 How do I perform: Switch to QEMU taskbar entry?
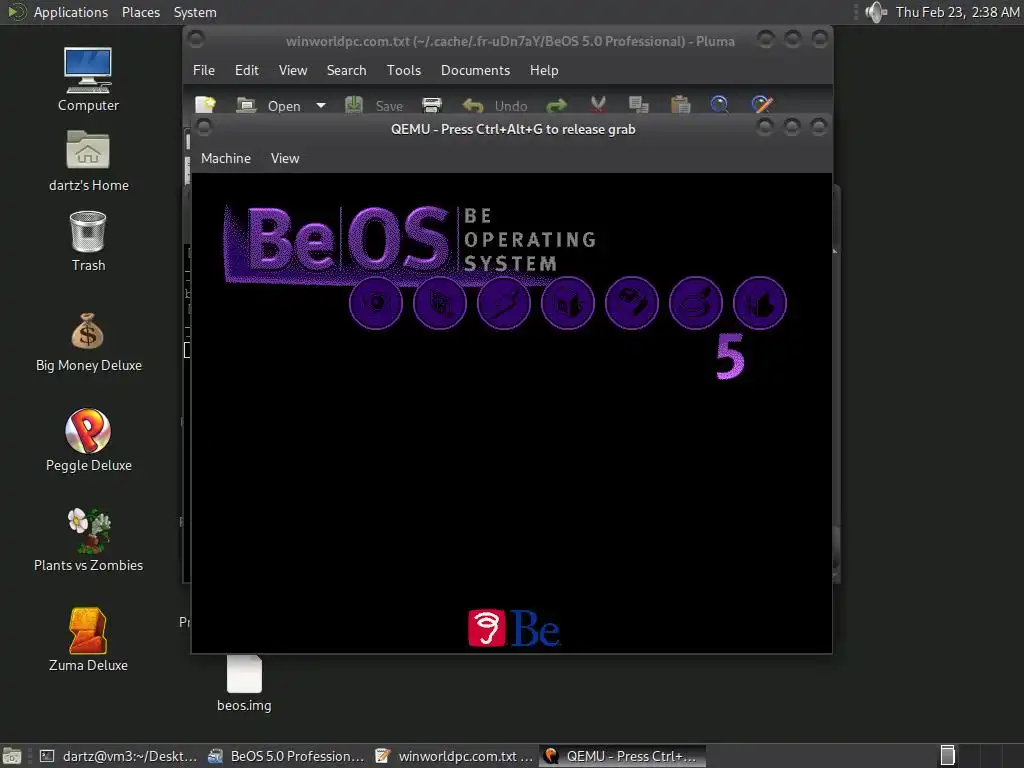point(622,756)
